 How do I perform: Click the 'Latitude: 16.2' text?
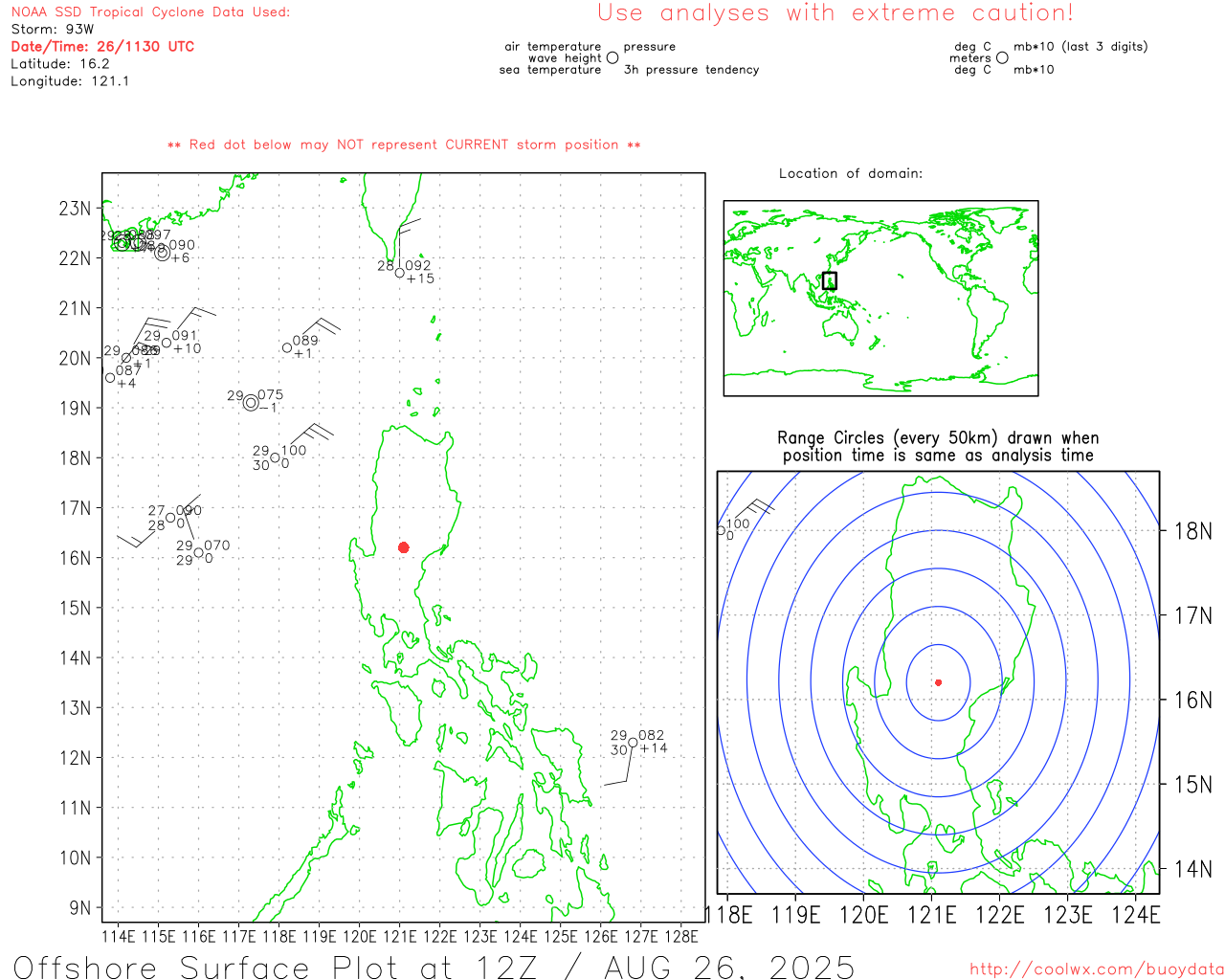(60, 64)
